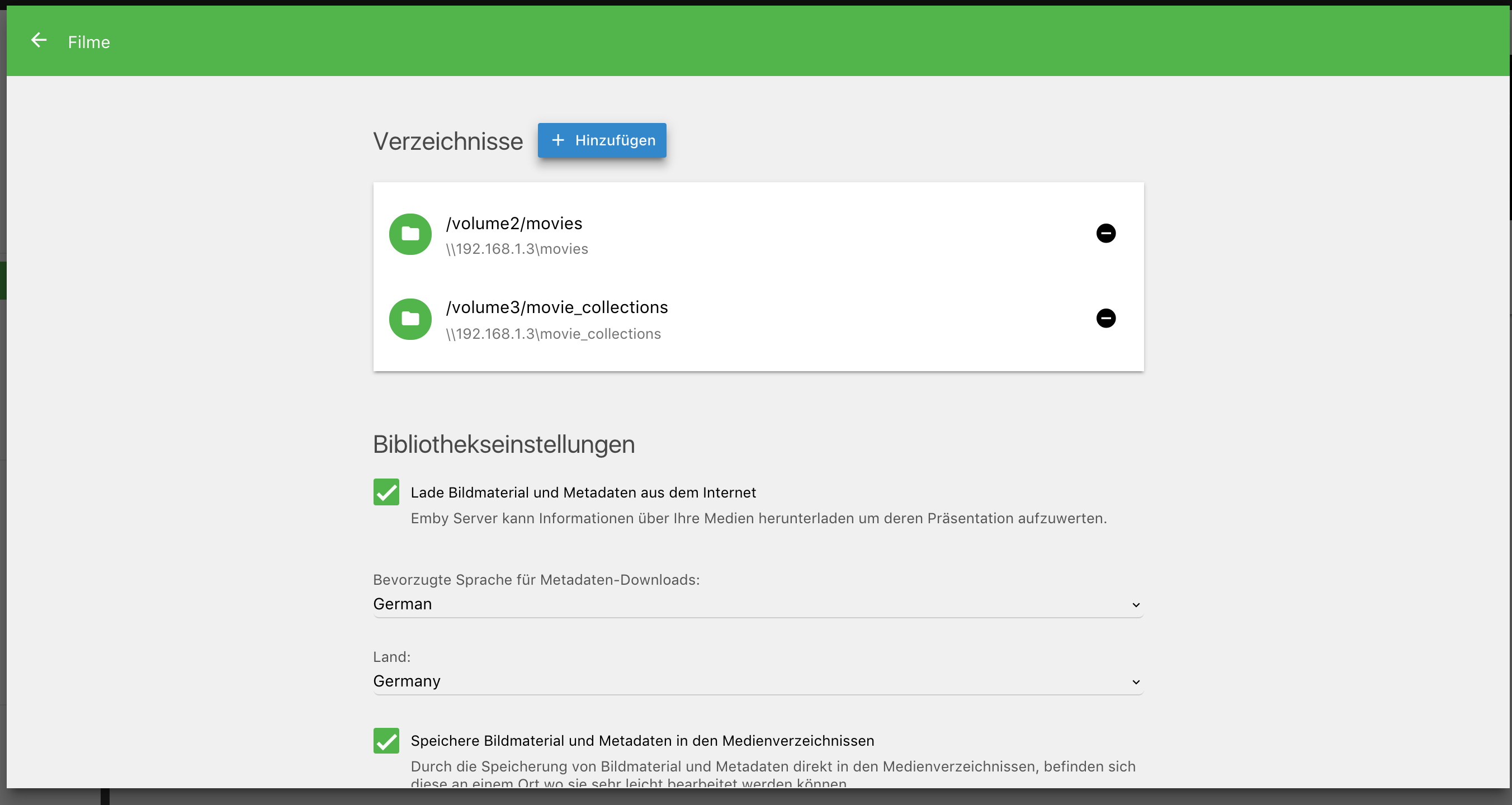Open the metadata language dropdown showing German
This screenshot has width=1512, height=805.
[x=758, y=604]
